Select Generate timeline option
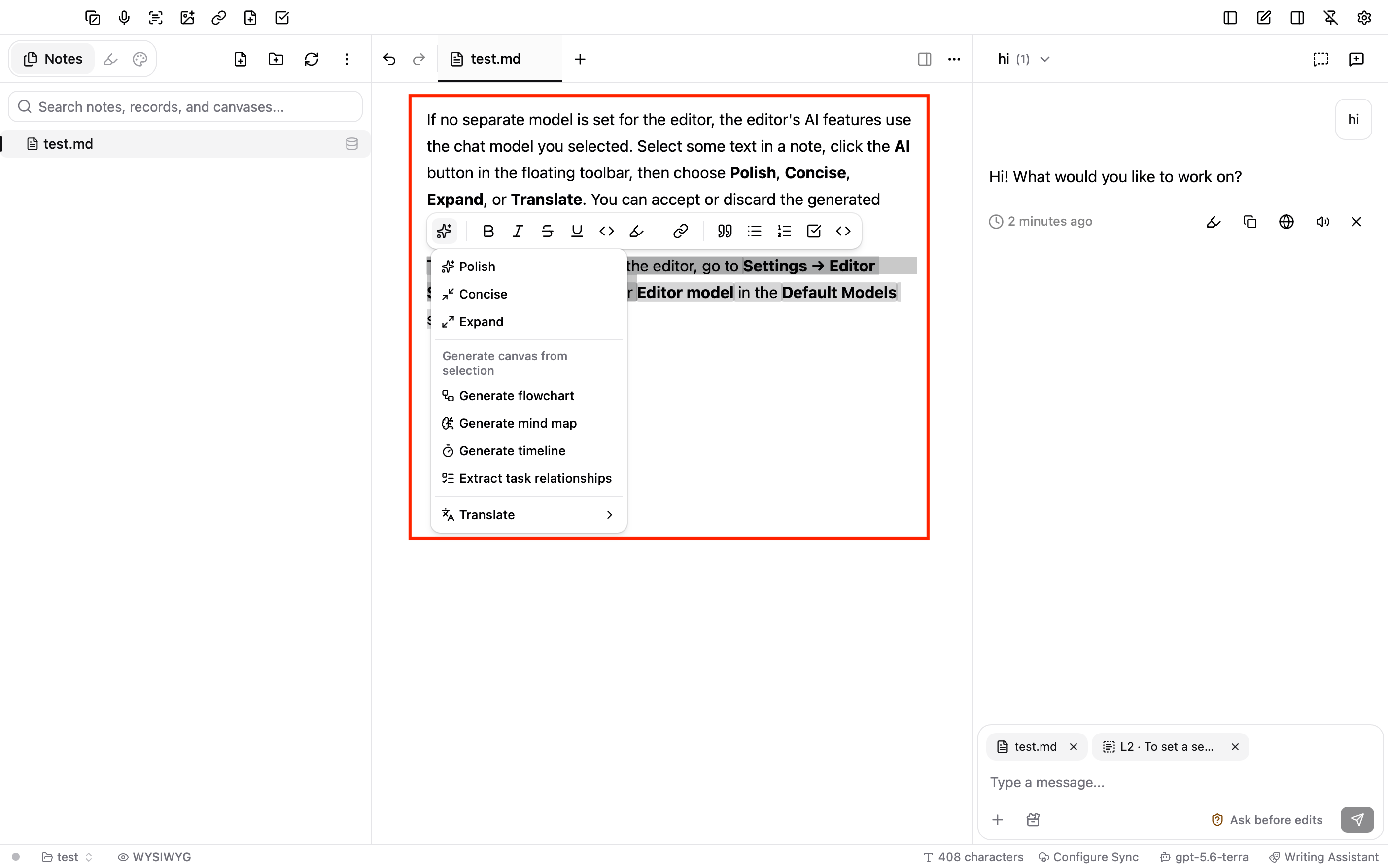Screen dimensions: 1388x868 pyautogui.click(x=528, y=451)
